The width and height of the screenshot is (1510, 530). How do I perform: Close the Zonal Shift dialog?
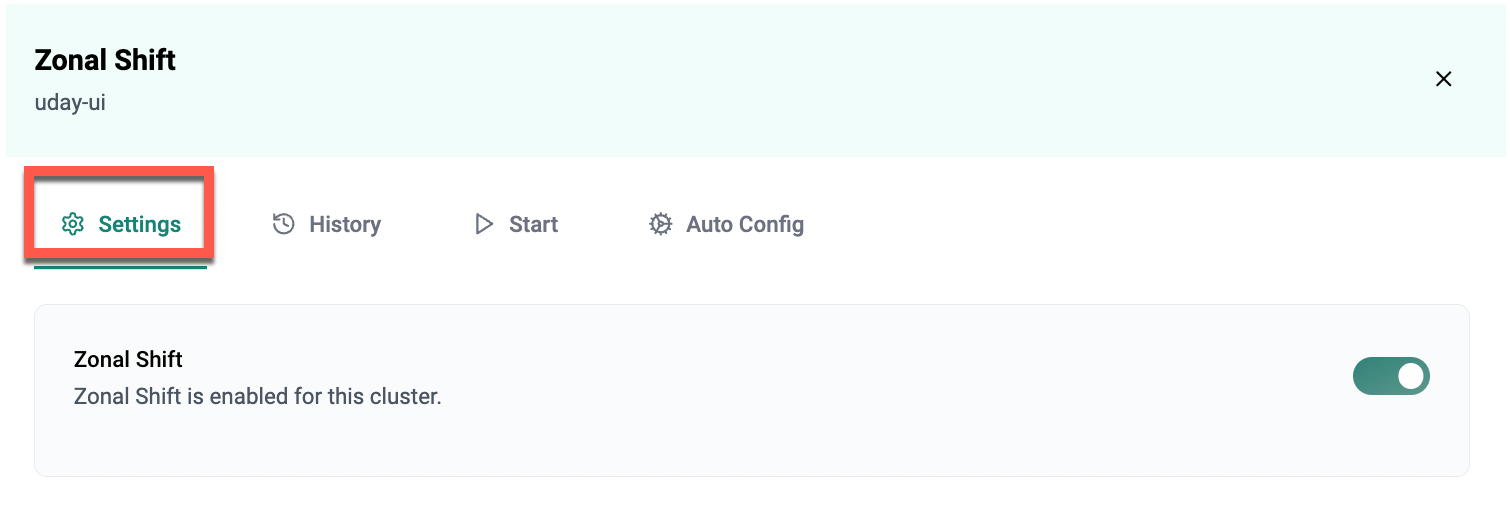click(x=1443, y=79)
